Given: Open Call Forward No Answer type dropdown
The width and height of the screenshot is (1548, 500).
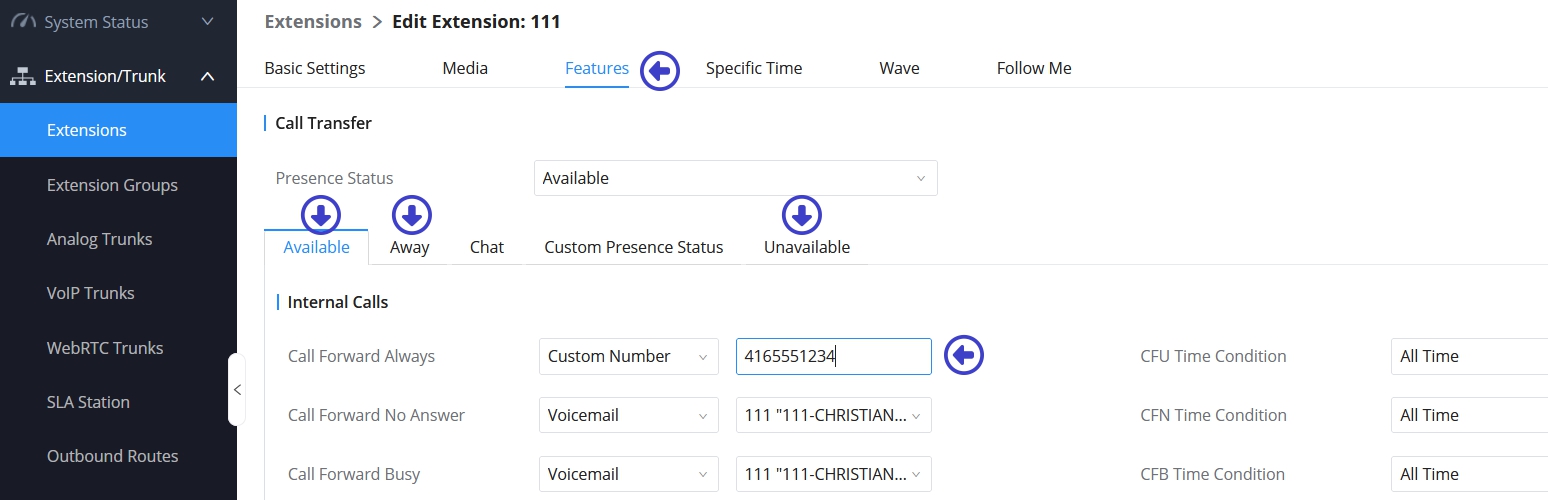Looking at the screenshot, I should 627,415.
